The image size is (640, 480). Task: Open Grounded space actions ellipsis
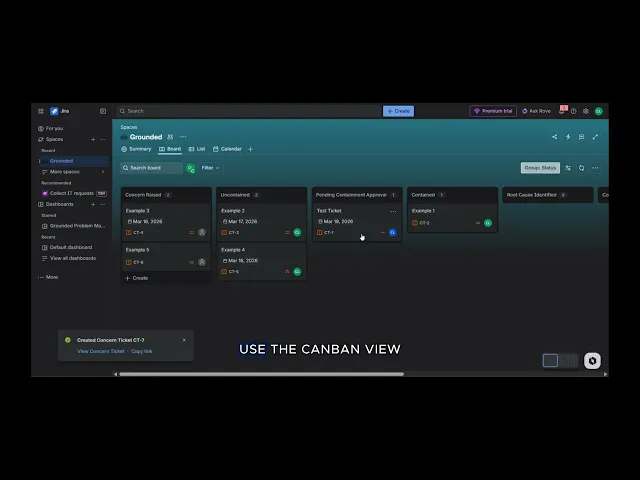point(183,137)
